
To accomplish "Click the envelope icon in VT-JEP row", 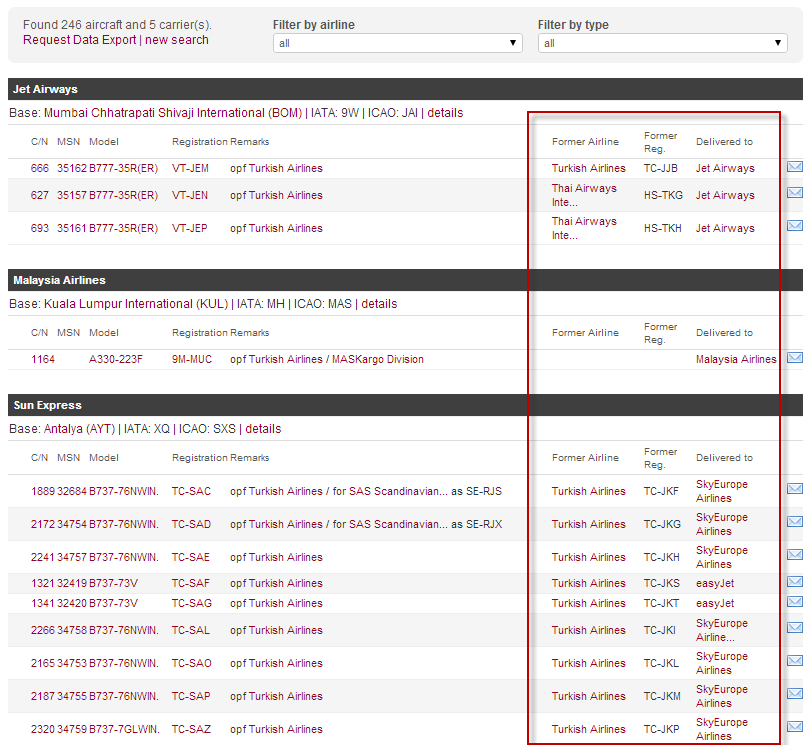I will [x=795, y=226].
